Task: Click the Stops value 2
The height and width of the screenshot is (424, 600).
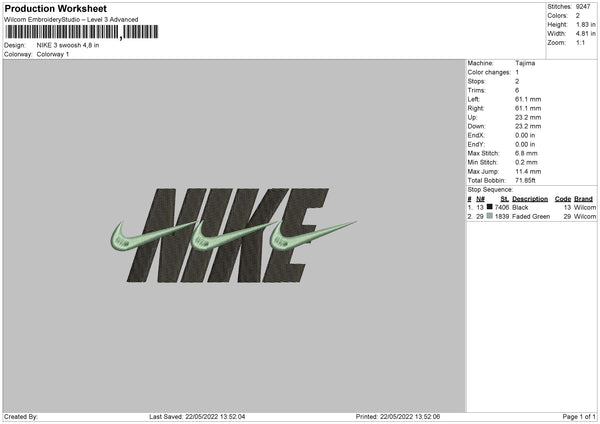Action: [x=517, y=81]
